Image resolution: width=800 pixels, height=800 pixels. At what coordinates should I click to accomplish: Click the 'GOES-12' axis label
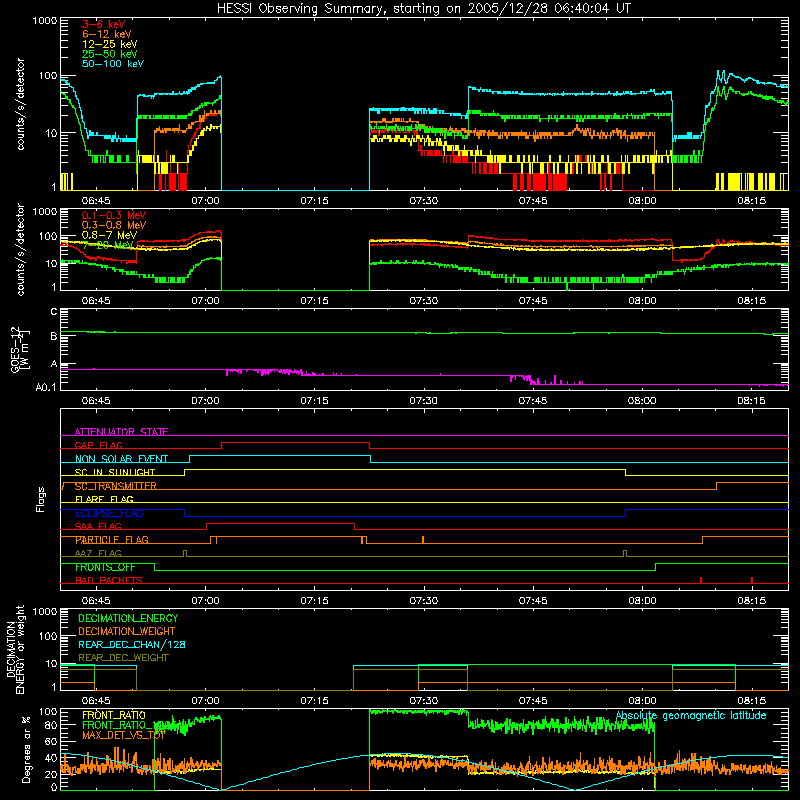16,349
